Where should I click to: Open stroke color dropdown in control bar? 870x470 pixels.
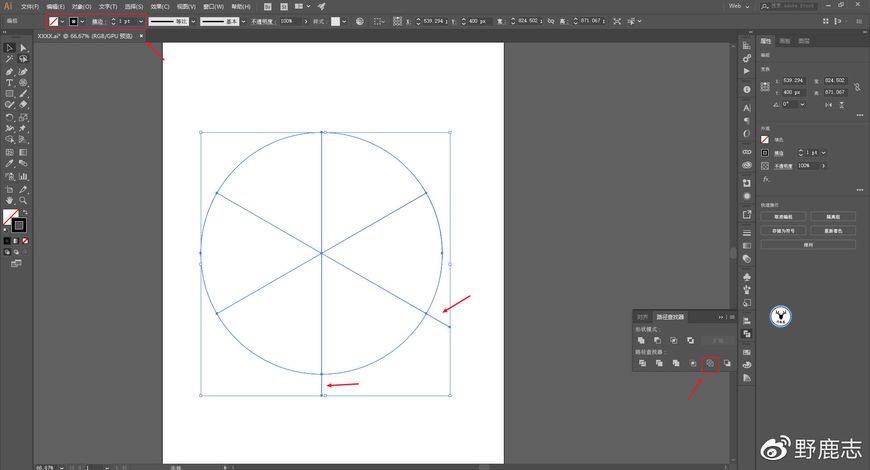[x=82, y=21]
